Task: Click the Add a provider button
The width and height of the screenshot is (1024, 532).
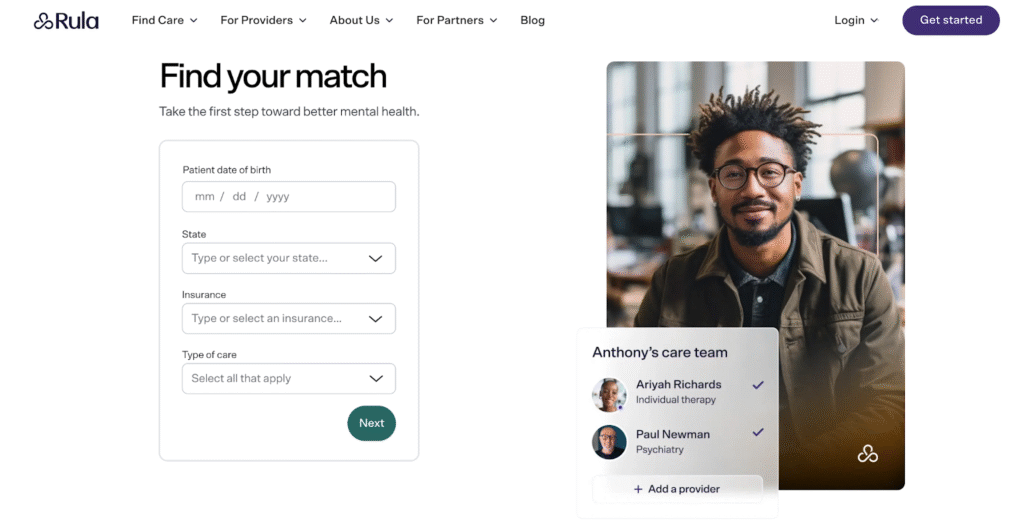Action: coord(677,489)
